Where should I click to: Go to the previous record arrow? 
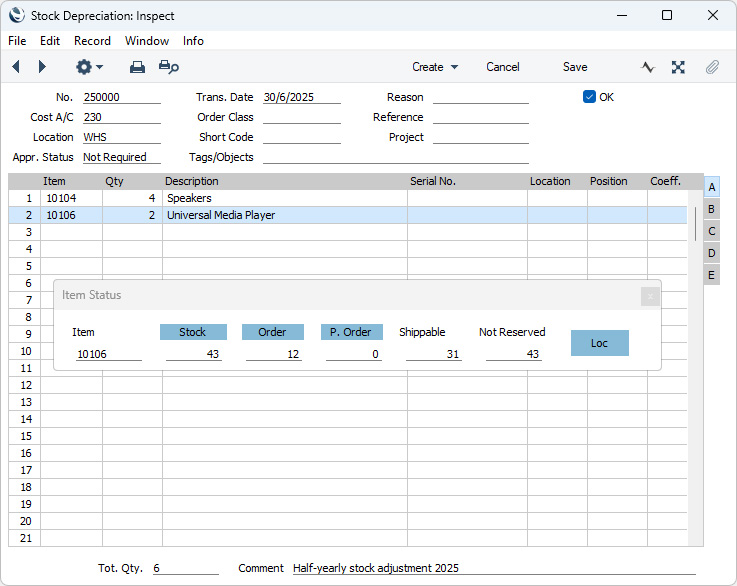tap(16, 67)
